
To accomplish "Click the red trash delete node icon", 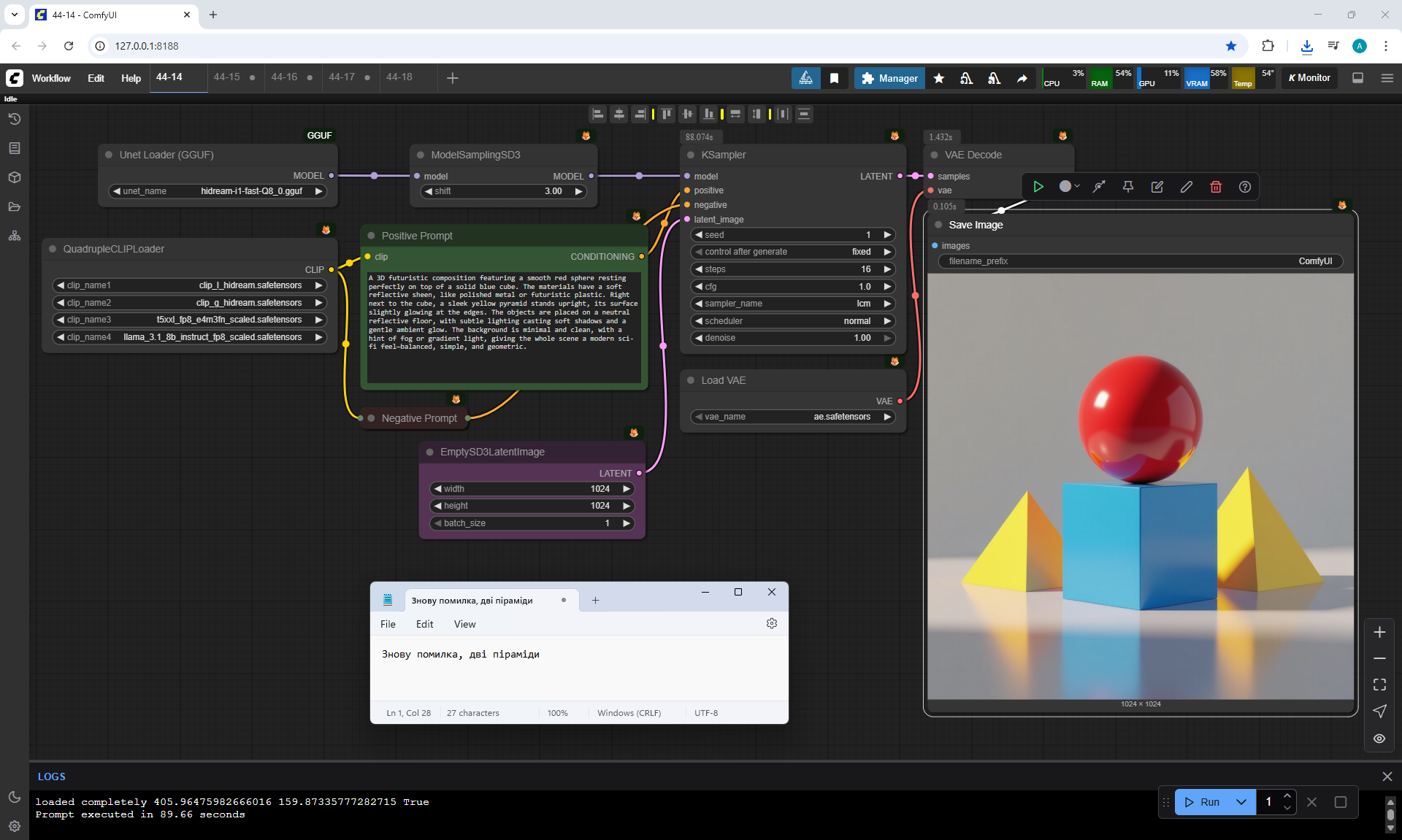I will click(1216, 187).
